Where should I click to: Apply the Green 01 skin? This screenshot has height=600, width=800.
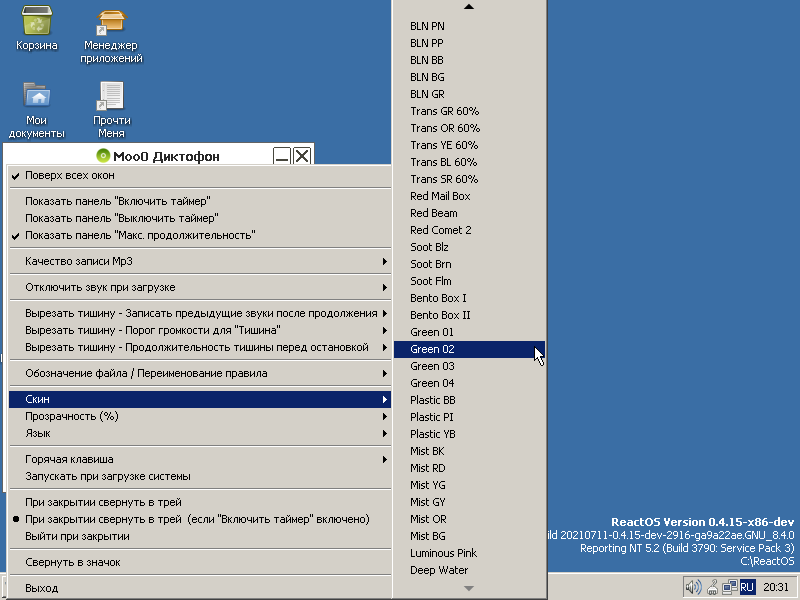click(x=469, y=332)
